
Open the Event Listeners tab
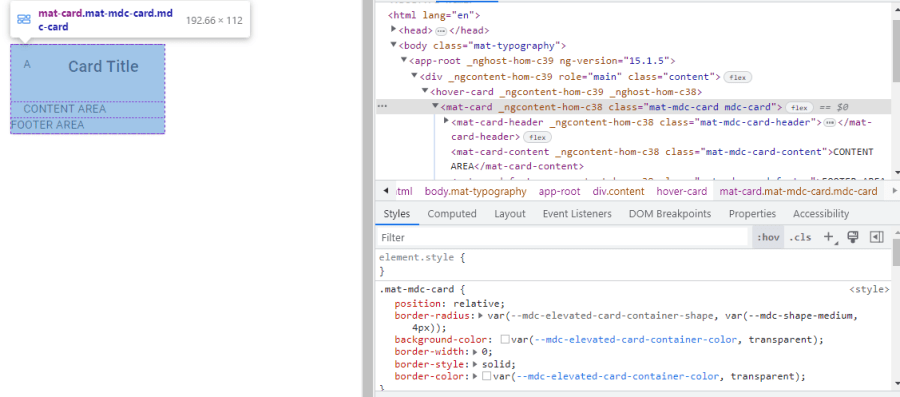point(577,213)
